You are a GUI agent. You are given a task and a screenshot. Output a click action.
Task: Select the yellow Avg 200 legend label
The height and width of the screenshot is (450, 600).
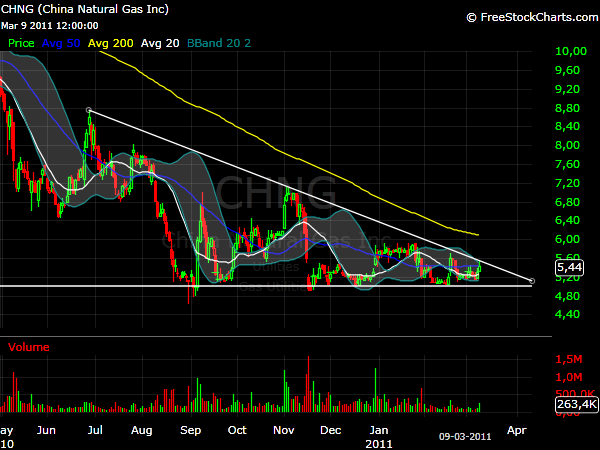tap(111, 43)
